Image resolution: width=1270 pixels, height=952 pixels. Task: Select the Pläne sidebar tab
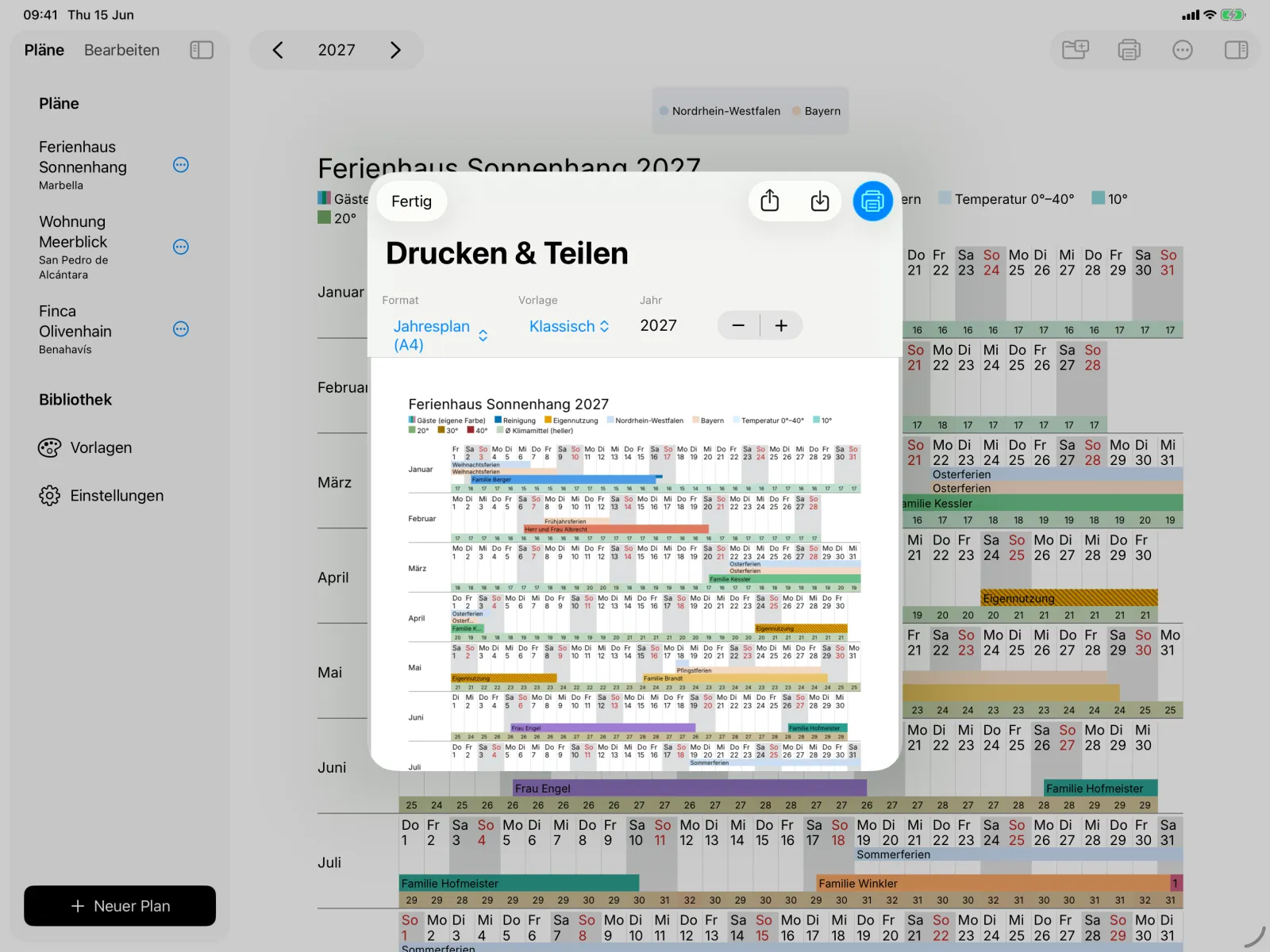44,50
